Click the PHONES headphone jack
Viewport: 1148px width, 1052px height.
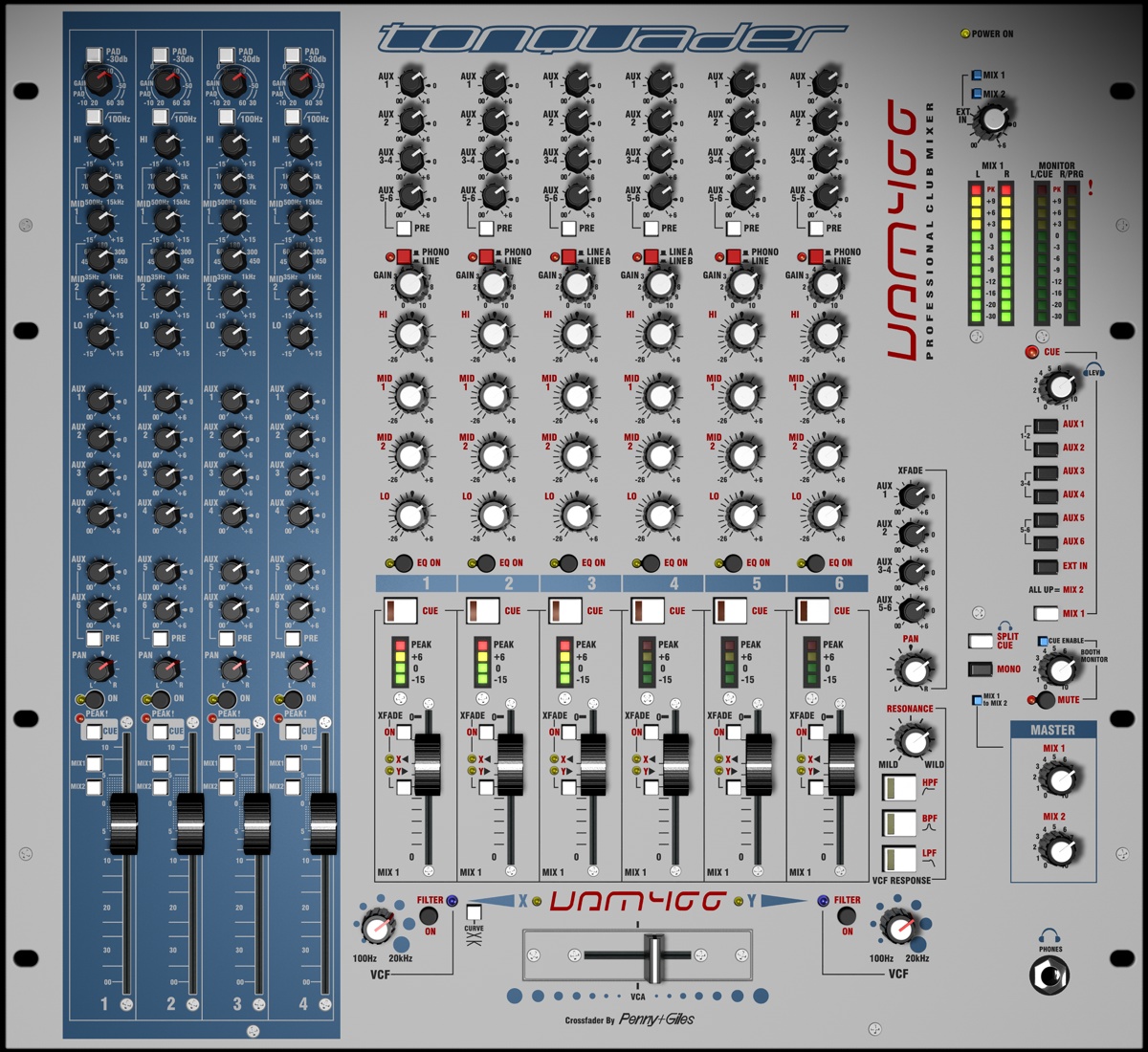[1049, 975]
